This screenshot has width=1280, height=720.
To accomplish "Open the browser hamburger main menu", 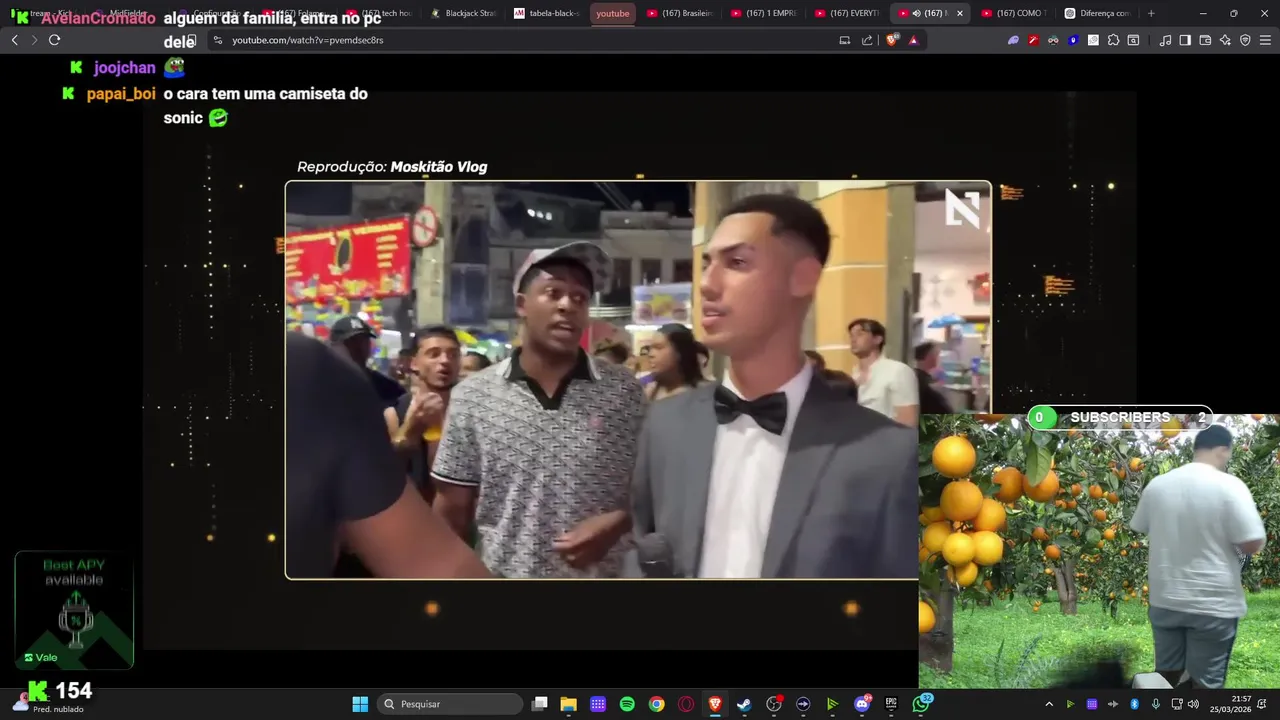I will pyautogui.click(x=1265, y=40).
